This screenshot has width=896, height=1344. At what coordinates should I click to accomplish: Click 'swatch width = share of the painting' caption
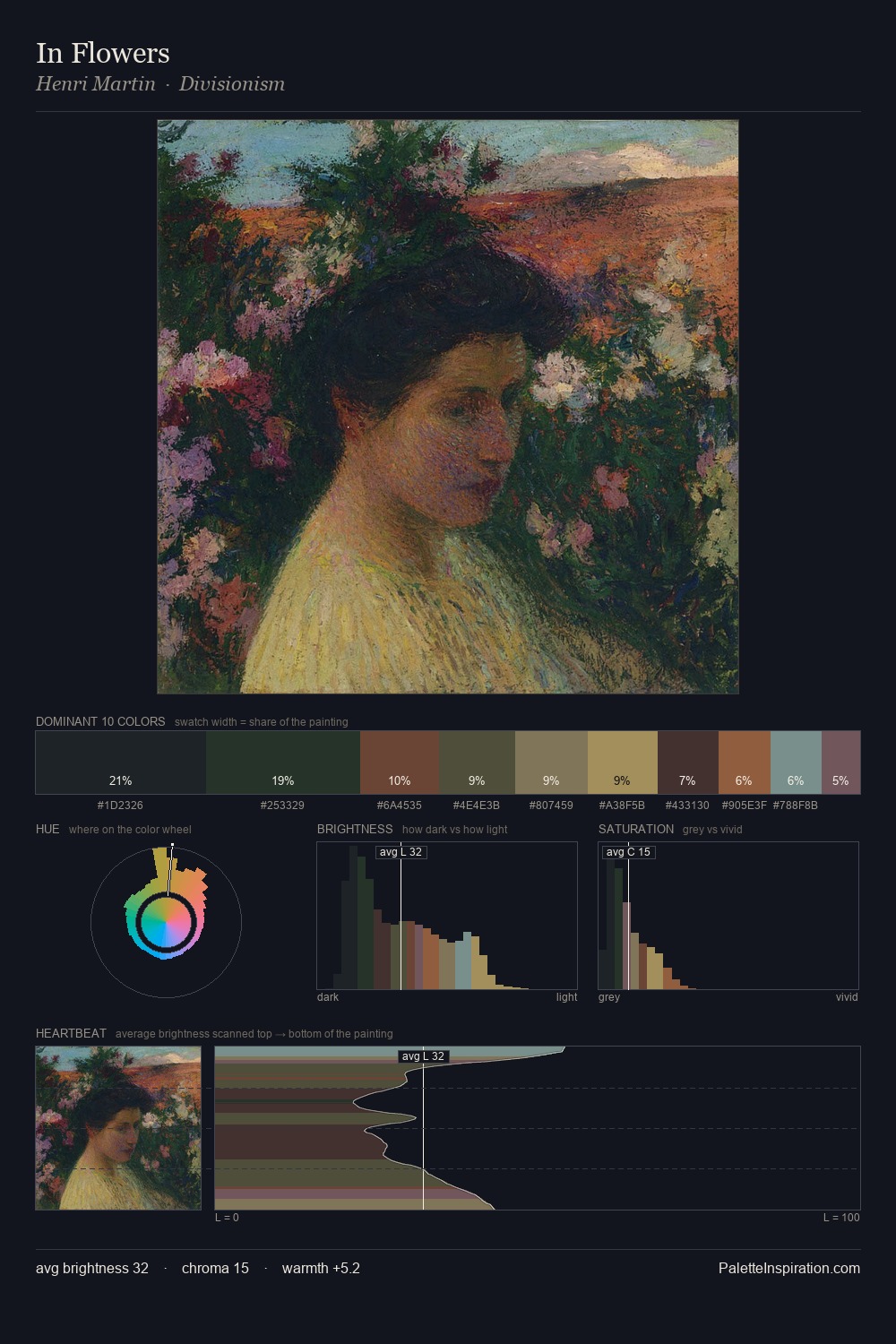262,722
